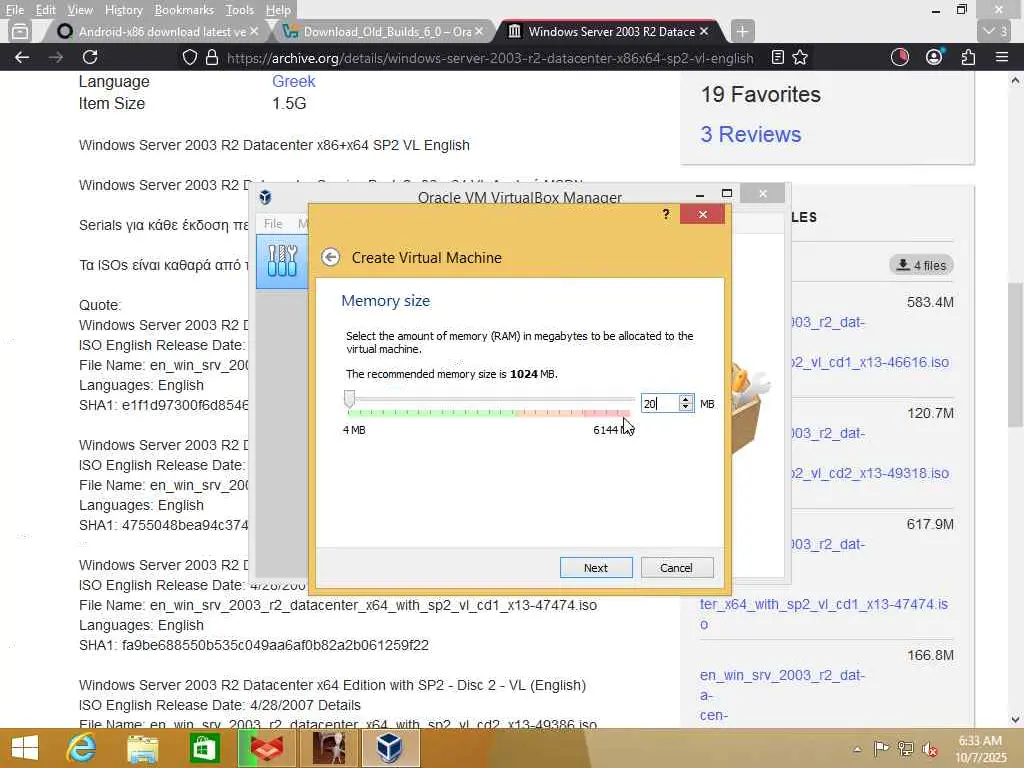Open the Bookmarks menu
Image resolution: width=1024 pixels, height=768 pixels.
tap(184, 10)
